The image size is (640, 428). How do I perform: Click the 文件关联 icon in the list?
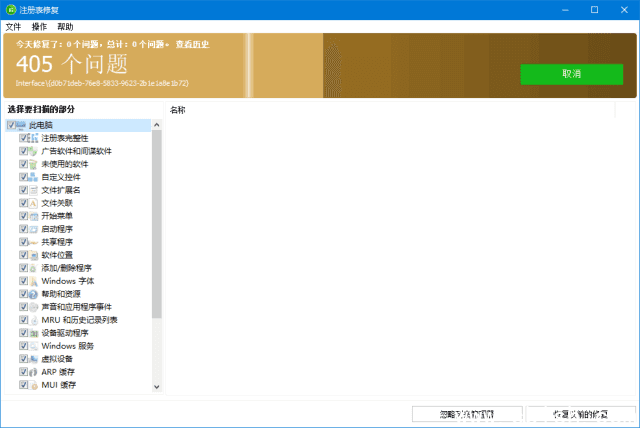tap(33, 203)
